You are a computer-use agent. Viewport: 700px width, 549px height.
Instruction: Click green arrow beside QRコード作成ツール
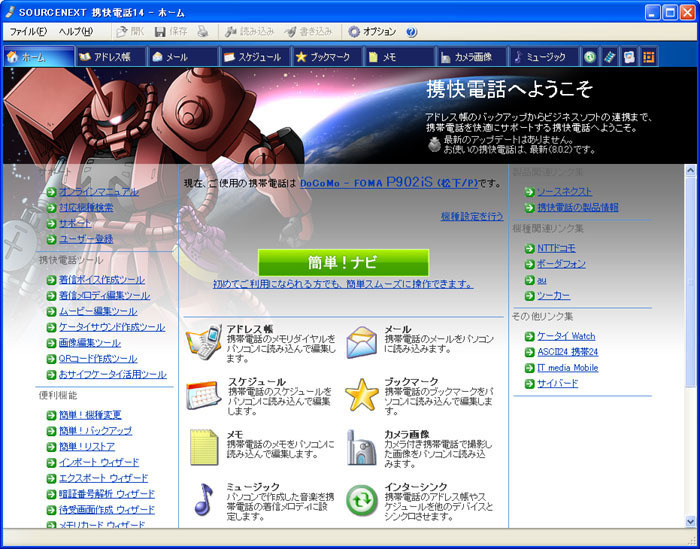51,359
